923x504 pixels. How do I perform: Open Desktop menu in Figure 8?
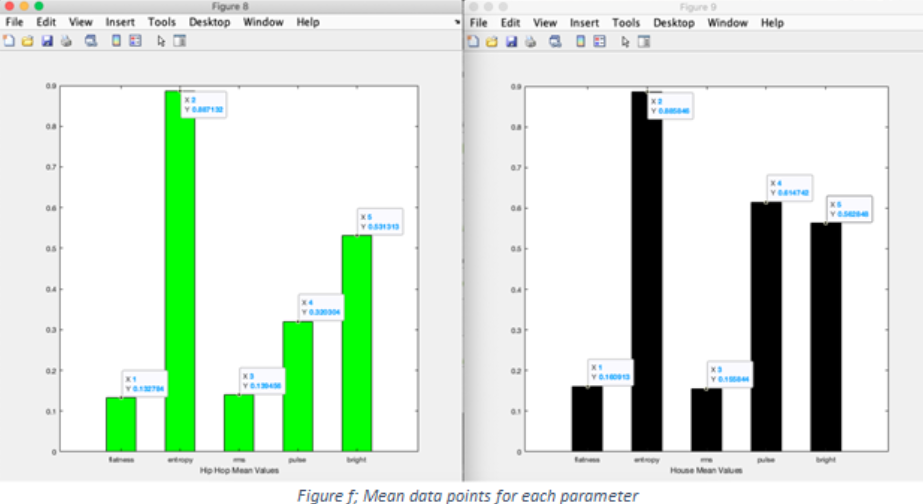coord(210,22)
